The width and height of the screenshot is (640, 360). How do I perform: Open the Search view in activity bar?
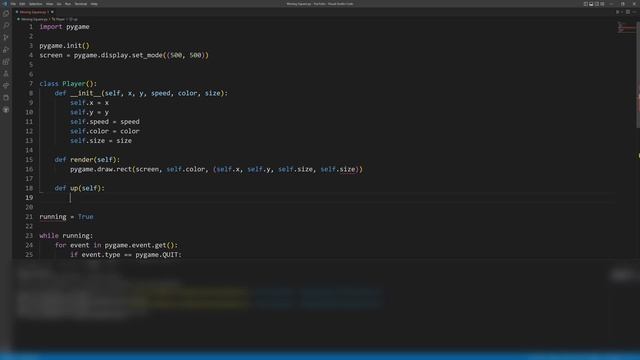pos(6,26)
